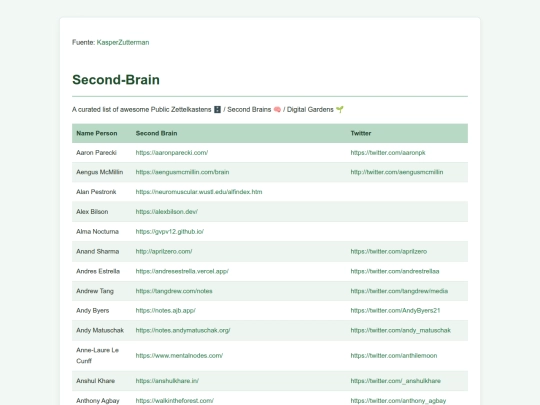Screen dimensions: 540x405
Task: Open neuromuscular.wustl.edu/alfindex.htm link
Action: click(199, 192)
